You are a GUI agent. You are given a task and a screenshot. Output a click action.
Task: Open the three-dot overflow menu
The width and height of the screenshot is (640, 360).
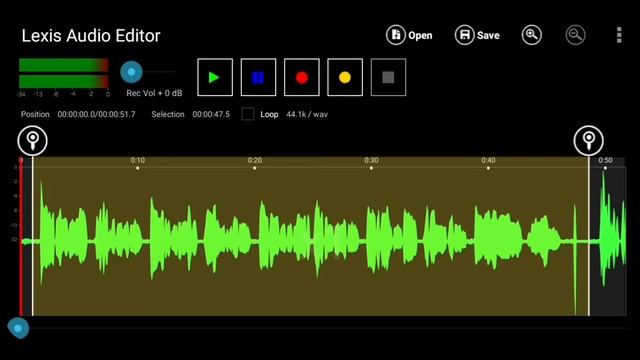(619, 35)
